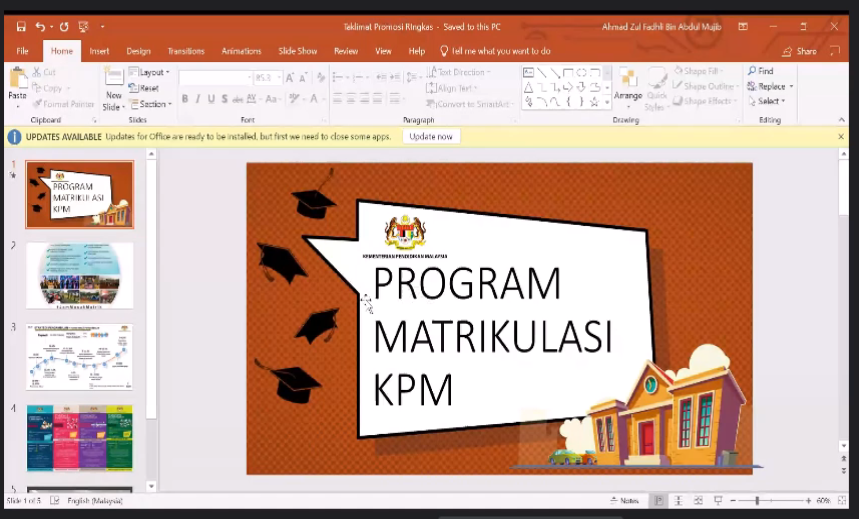Toggle text shadow
Screen dimensions: 859x519
[x=224, y=99]
